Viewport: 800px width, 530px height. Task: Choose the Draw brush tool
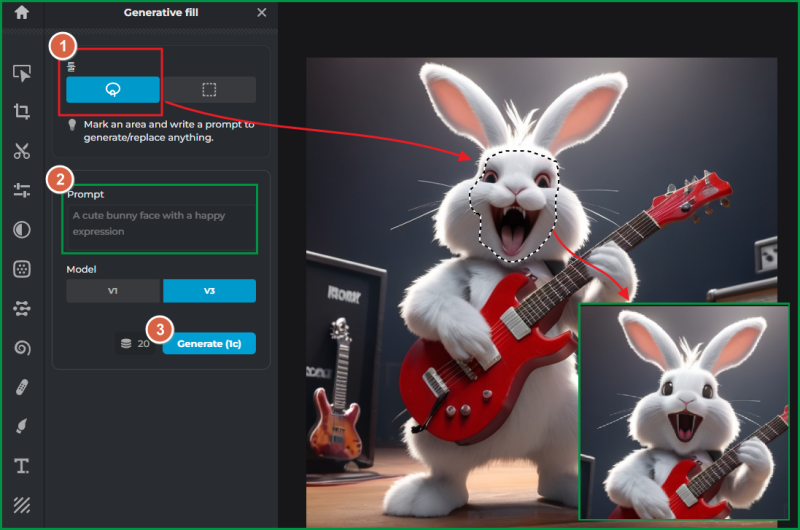(x=22, y=426)
